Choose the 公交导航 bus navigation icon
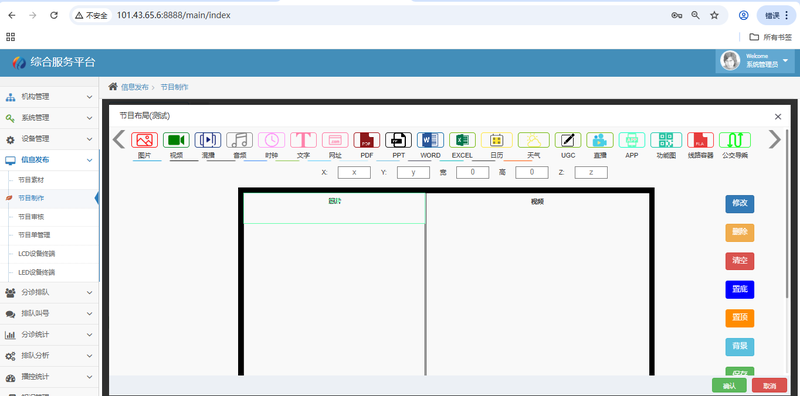 [735, 140]
